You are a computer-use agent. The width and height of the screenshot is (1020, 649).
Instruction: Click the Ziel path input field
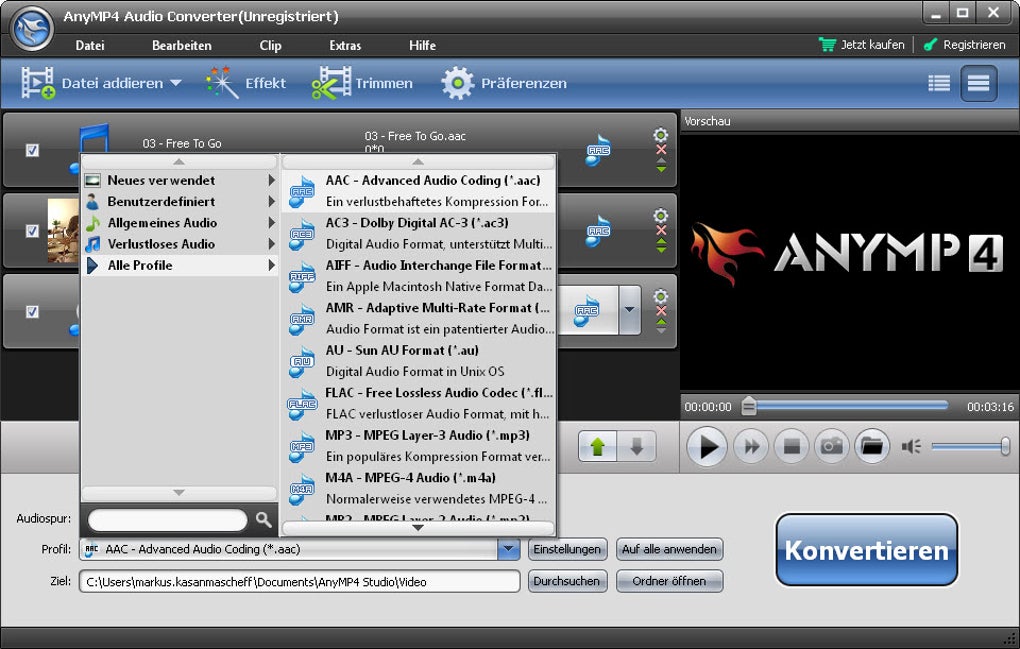(299, 581)
